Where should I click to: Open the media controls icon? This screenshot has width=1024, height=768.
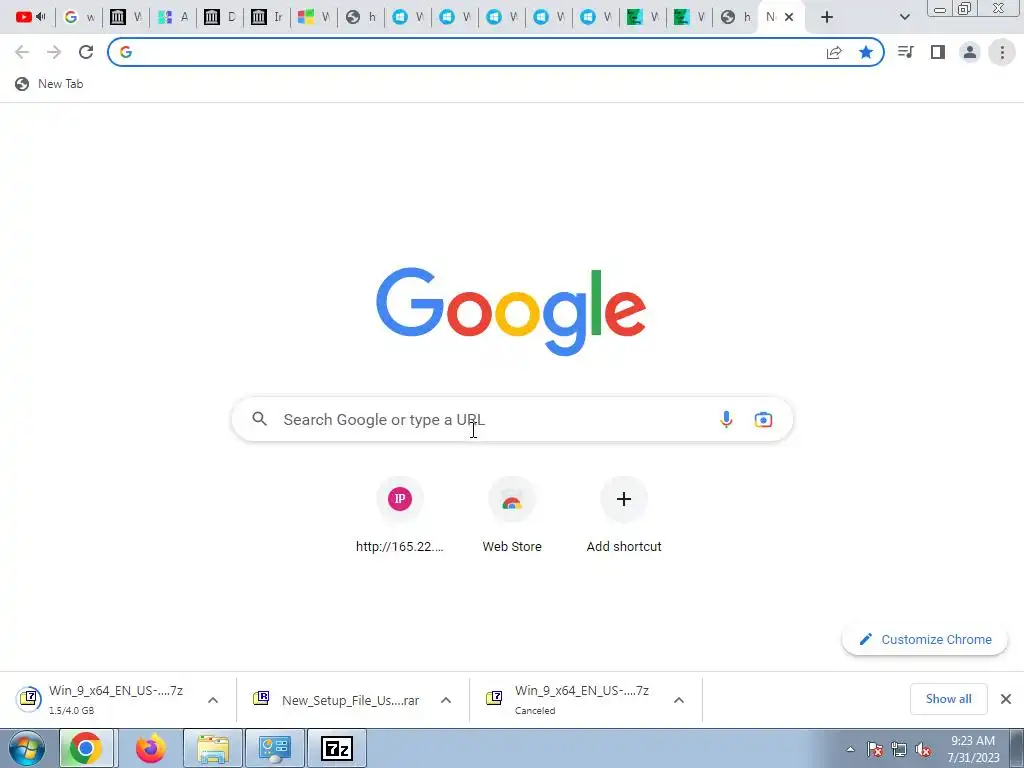[905, 52]
